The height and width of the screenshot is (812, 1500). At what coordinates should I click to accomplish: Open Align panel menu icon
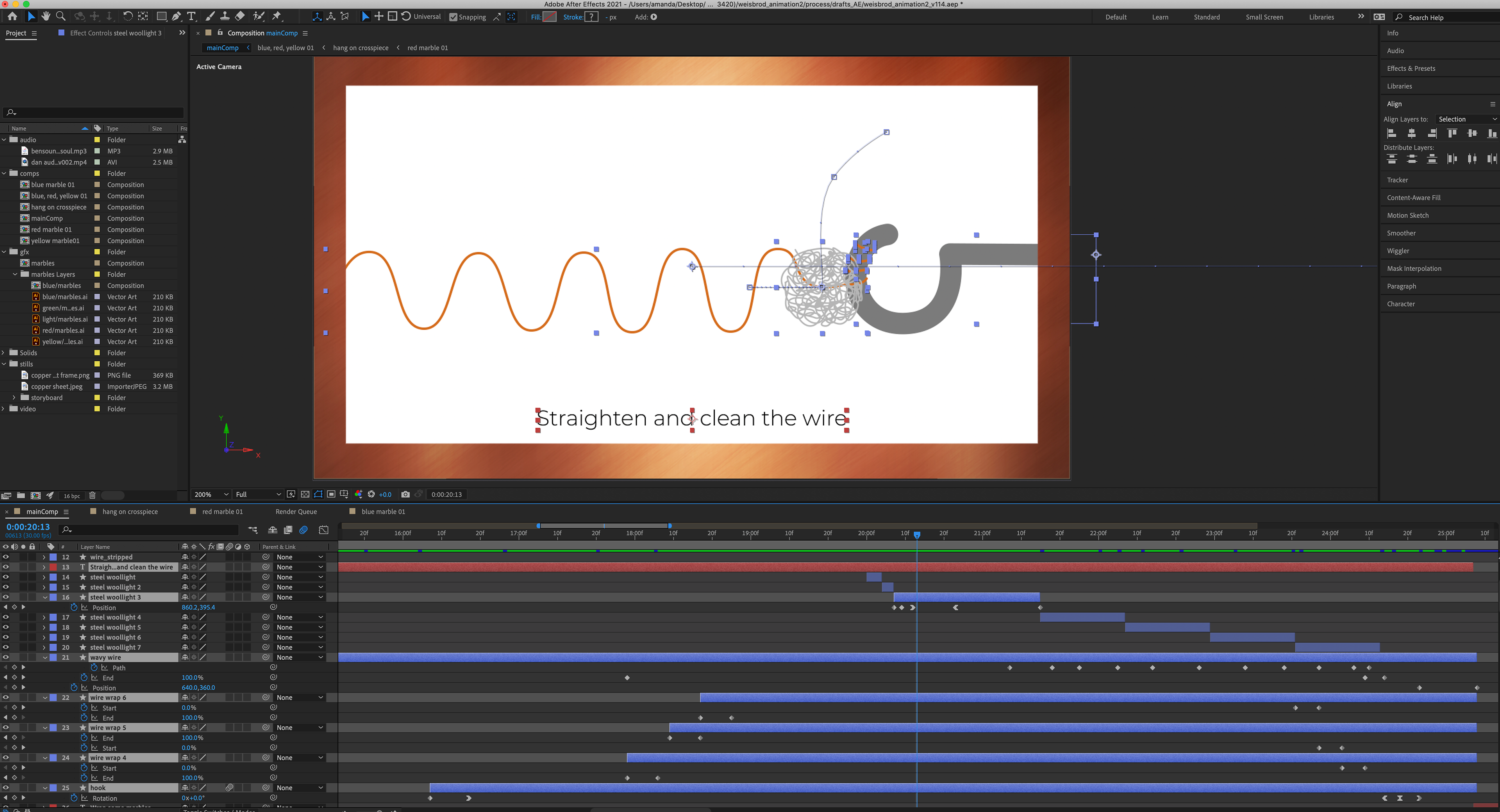coord(1493,104)
